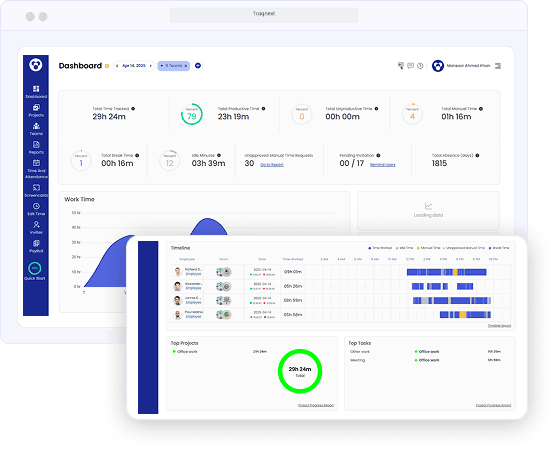The width and height of the screenshot is (556, 452).
Task: Open Invites from the sidebar
Action: [36, 228]
